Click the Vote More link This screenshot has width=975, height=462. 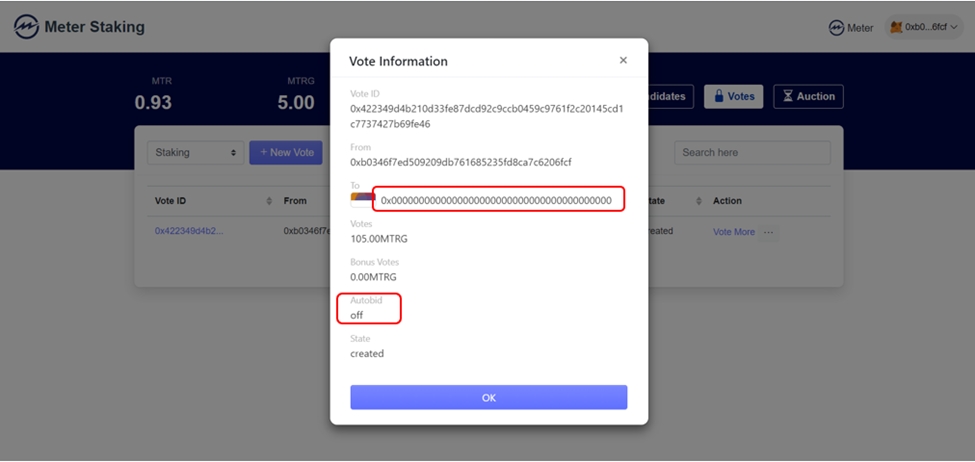733,232
